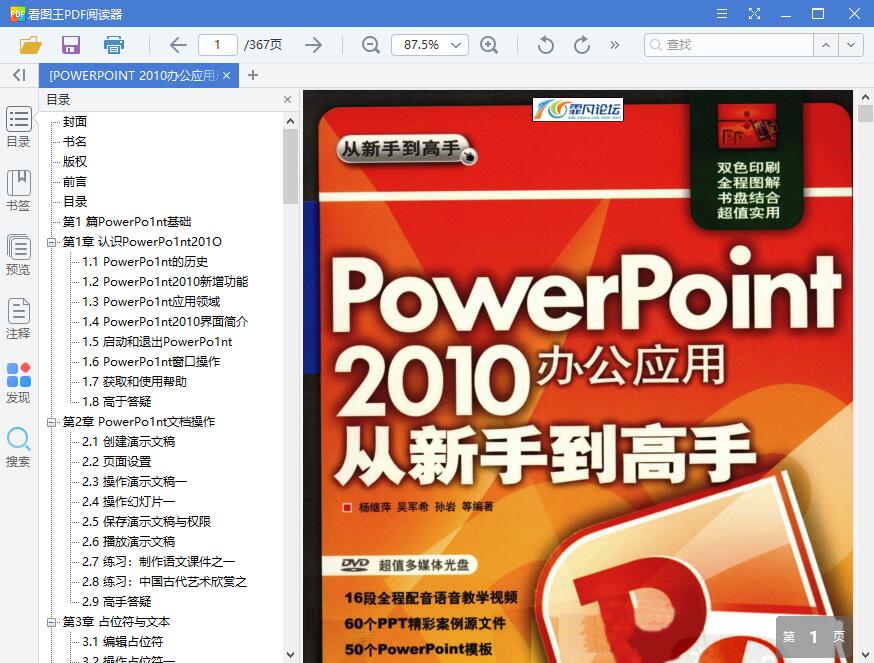Open section 1.3 PowerPoint应用领域
The height and width of the screenshot is (663, 874).
click(x=151, y=302)
